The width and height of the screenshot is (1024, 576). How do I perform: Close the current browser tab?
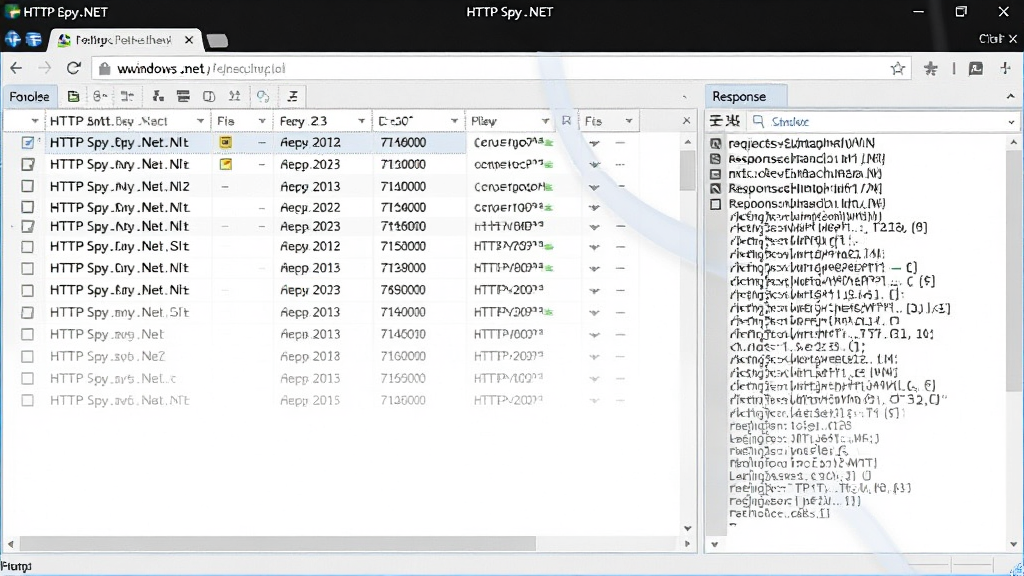tap(189, 40)
